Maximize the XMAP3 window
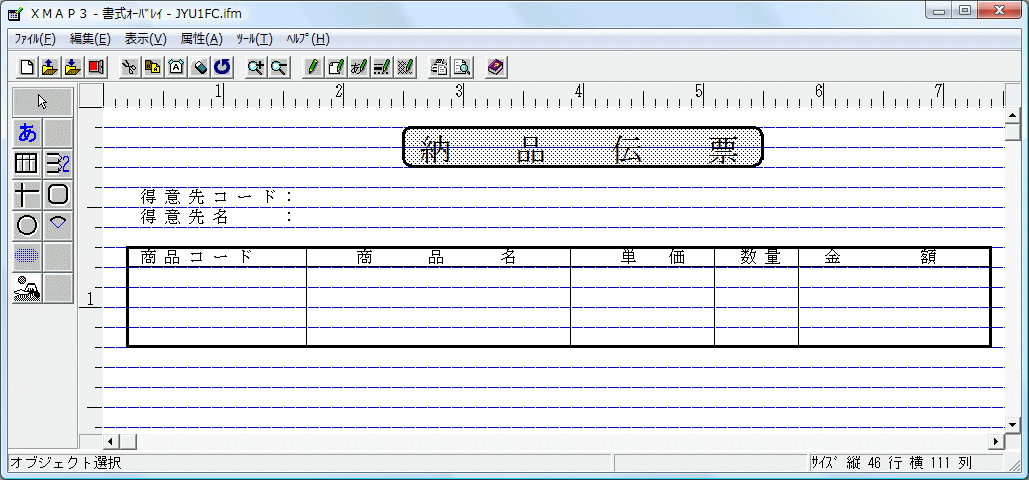 (965, 11)
